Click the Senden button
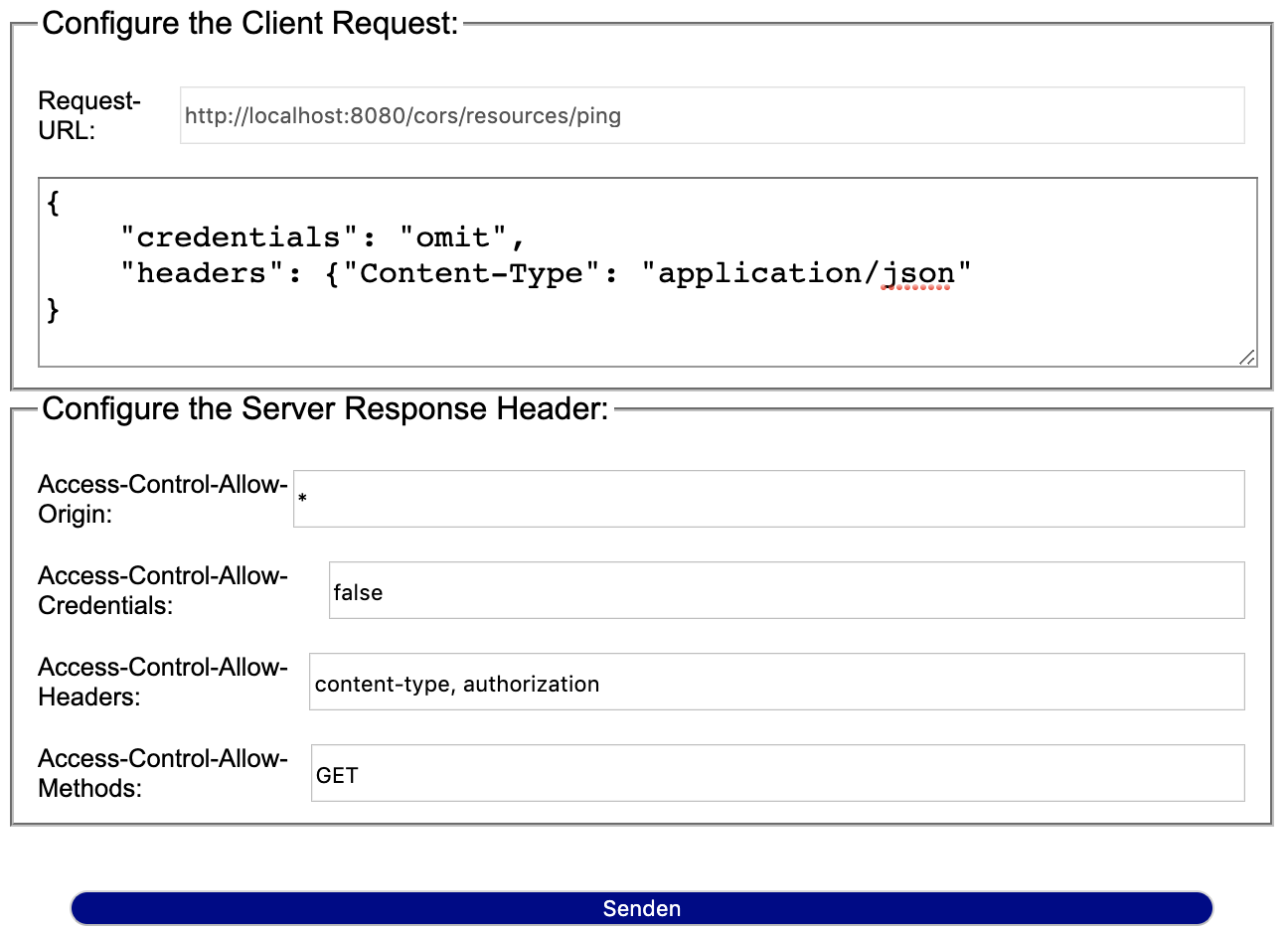This screenshot has width=1288, height=932. tap(642, 908)
